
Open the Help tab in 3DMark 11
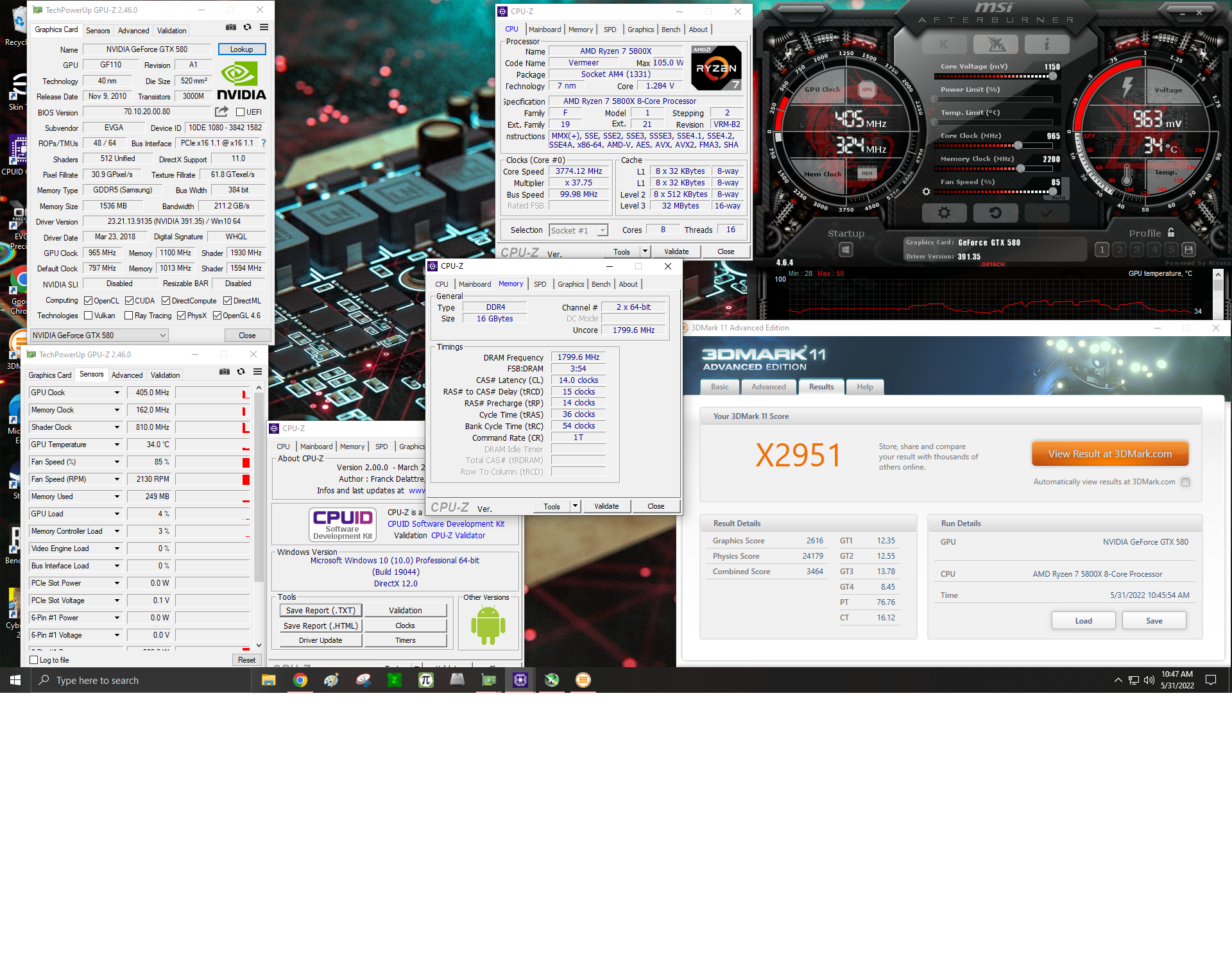pyautogui.click(x=864, y=387)
